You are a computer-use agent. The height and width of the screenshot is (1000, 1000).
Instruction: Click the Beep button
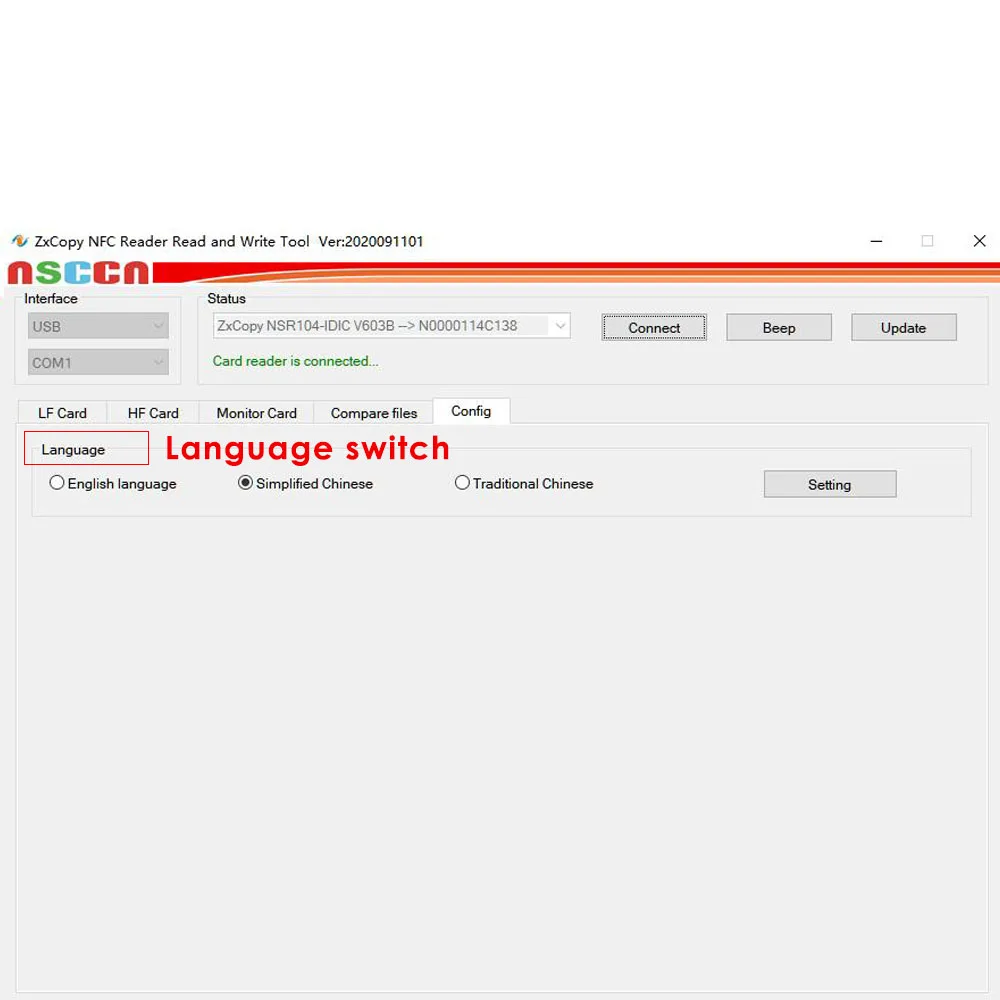coord(779,328)
